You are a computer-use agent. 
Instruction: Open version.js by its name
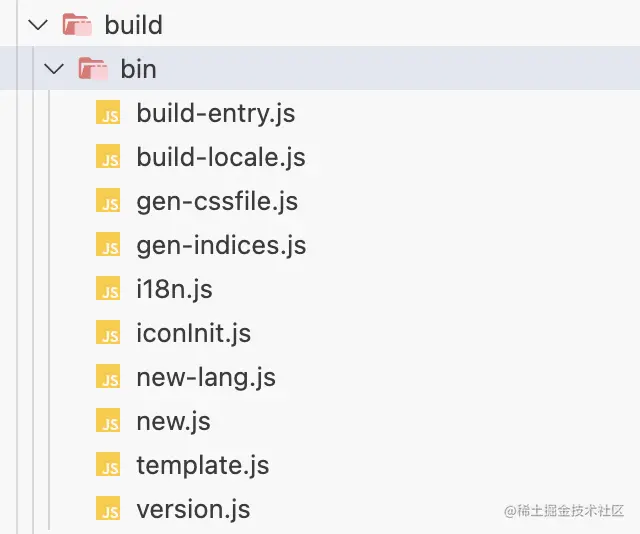(x=193, y=509)
